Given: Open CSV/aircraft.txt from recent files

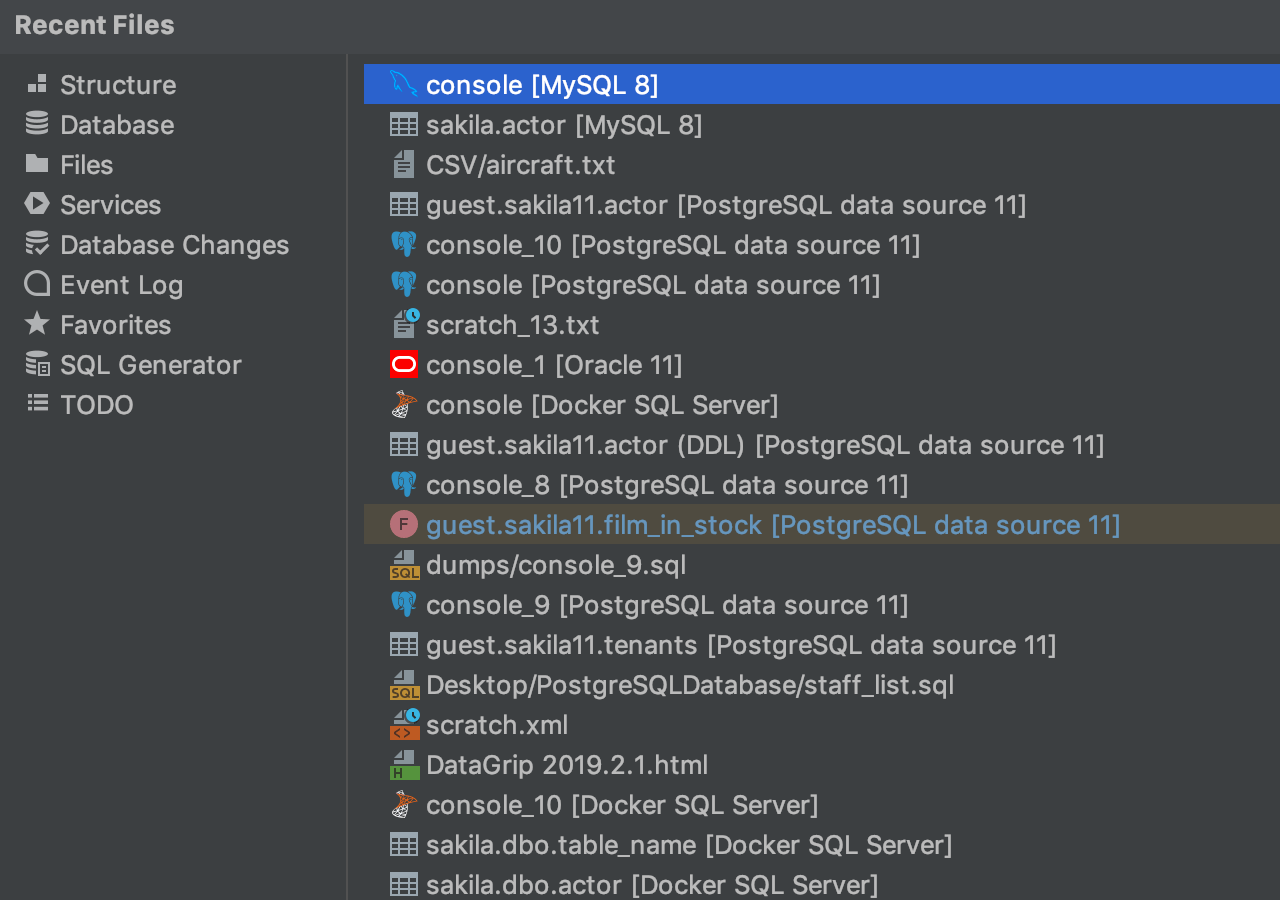Looking at the screenshot, I should click(x=520, y=165).
